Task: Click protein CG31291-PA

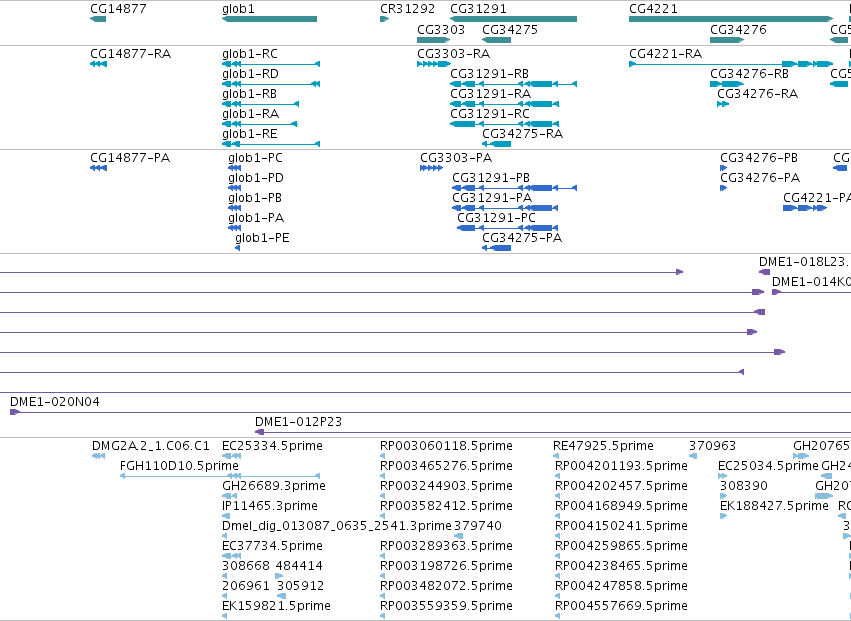Action: click(x=505, y=208)
